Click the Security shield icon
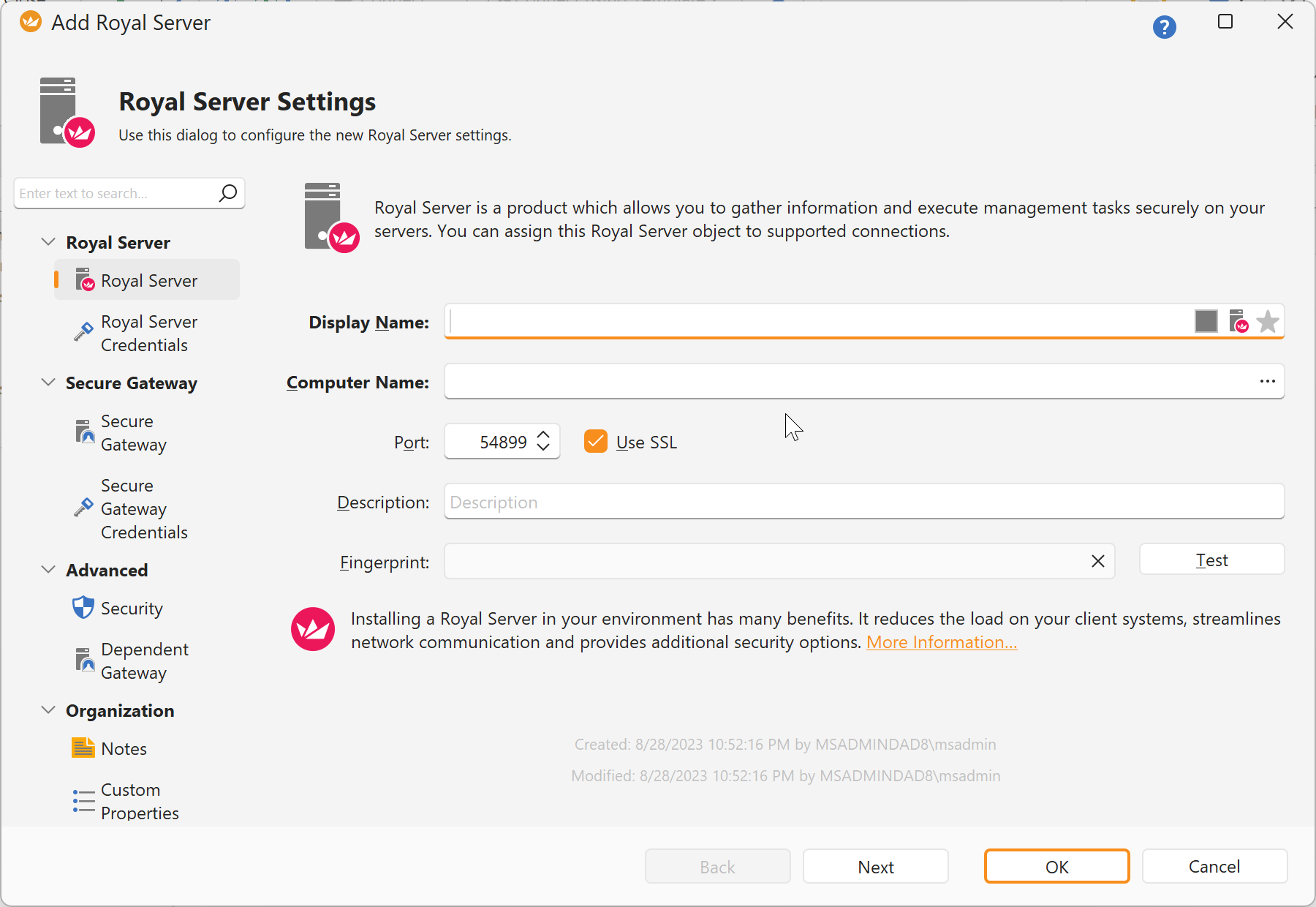Viewport: 1316px width, 907px height. pos(83,607)
